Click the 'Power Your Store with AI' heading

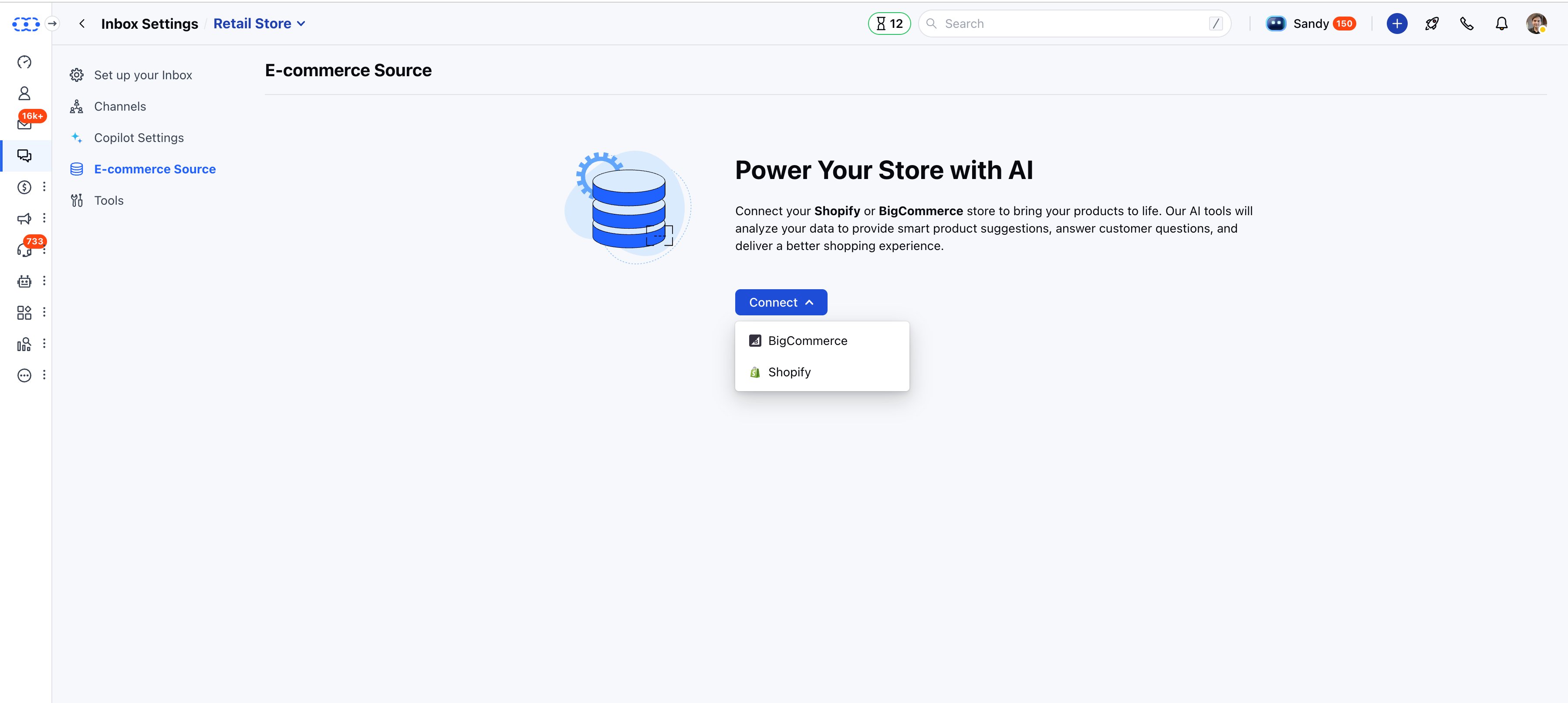pyautogui.click(x=884, y=170)
